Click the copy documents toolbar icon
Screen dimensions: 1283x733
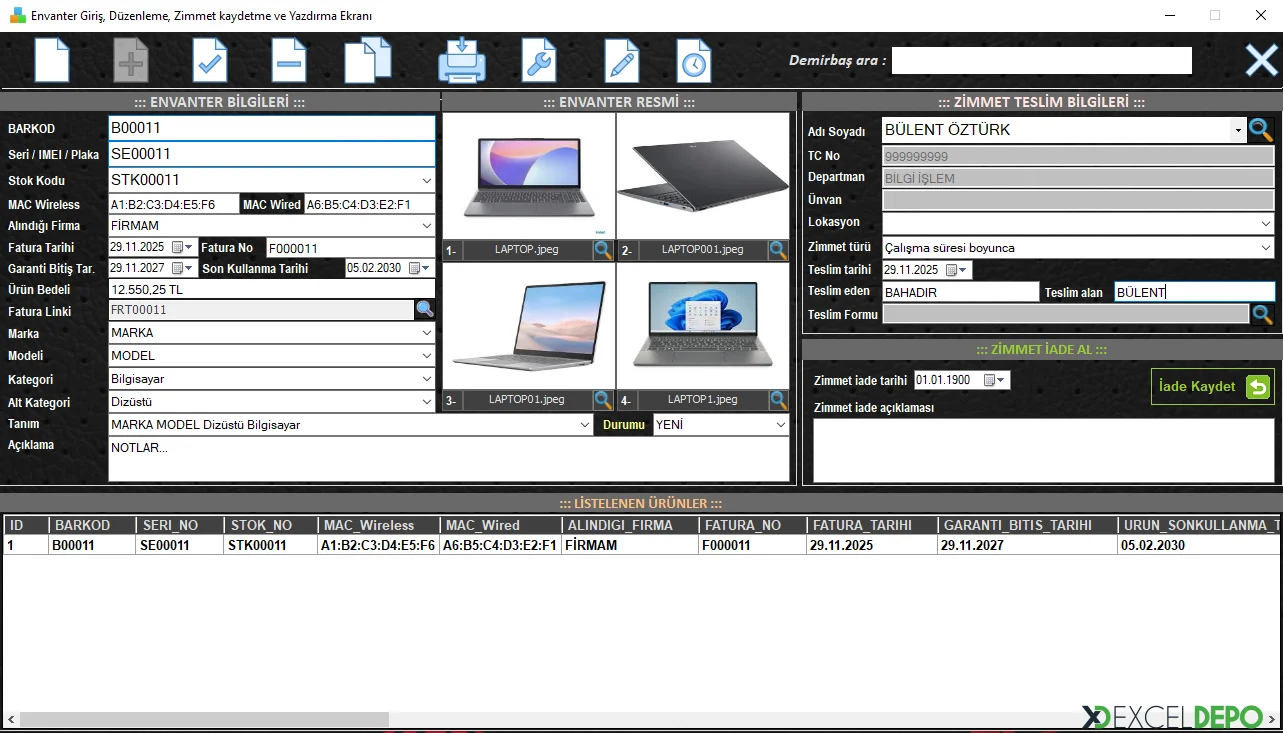(x=367, y=60)
